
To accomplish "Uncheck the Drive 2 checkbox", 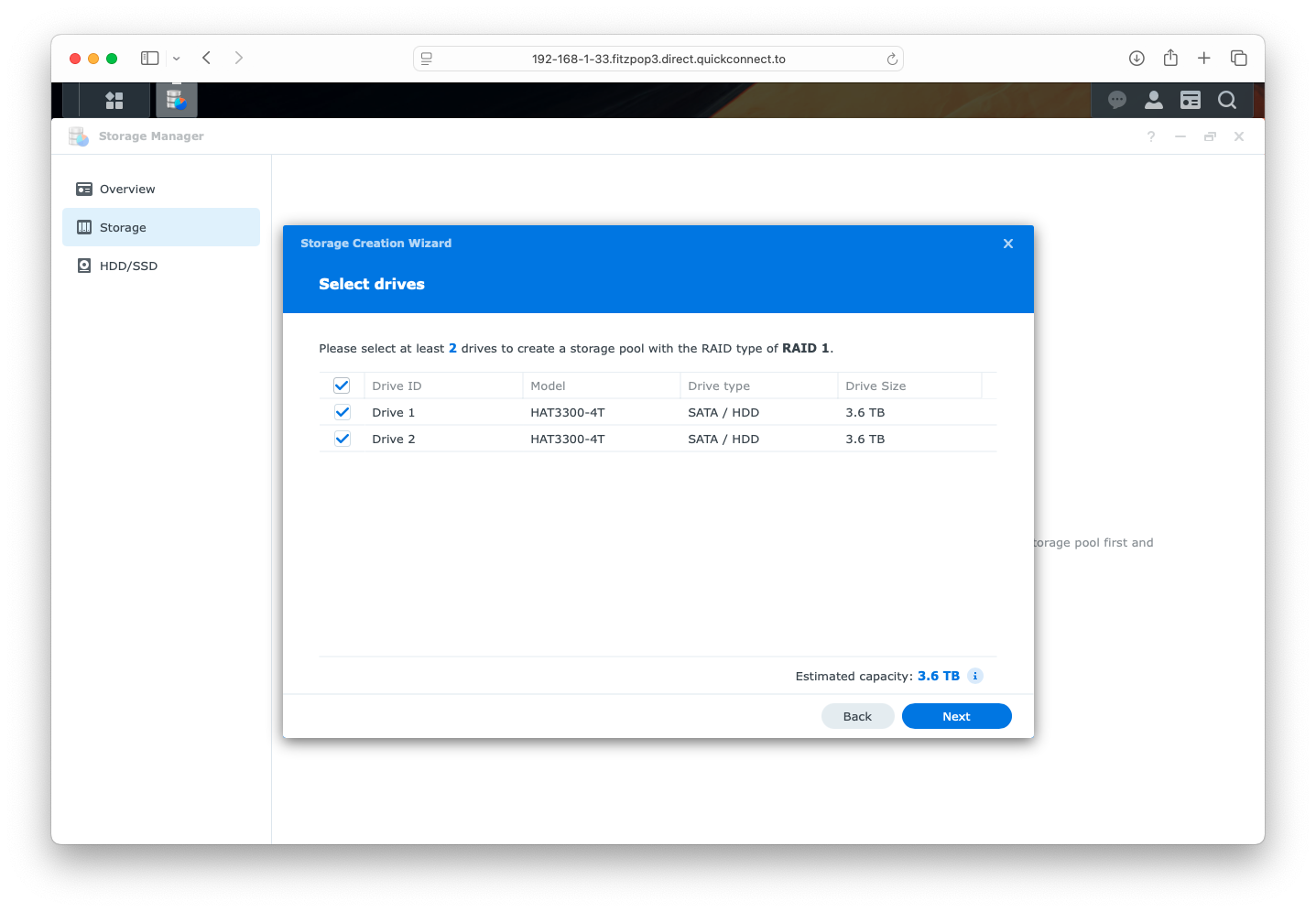I will click(x=343, y=439).
